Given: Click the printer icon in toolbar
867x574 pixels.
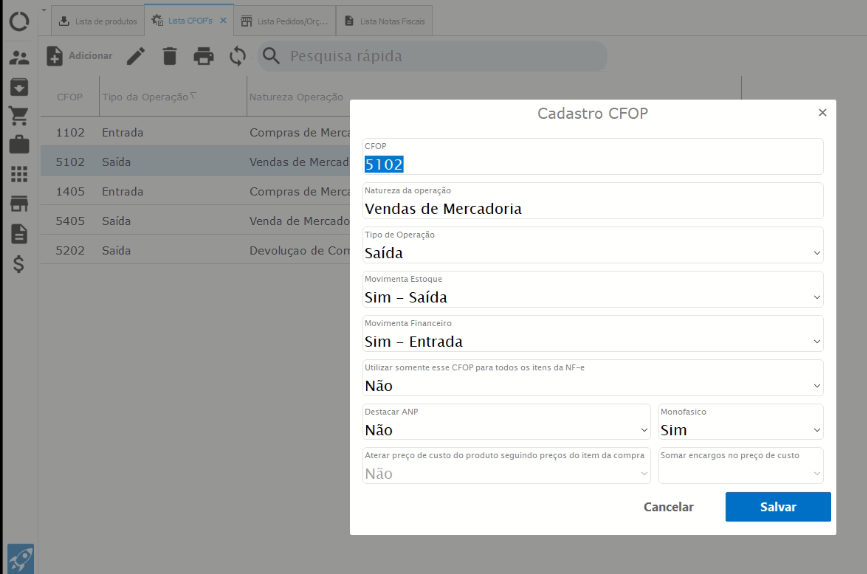Looking at the screenshot, I should coord(204,56).
